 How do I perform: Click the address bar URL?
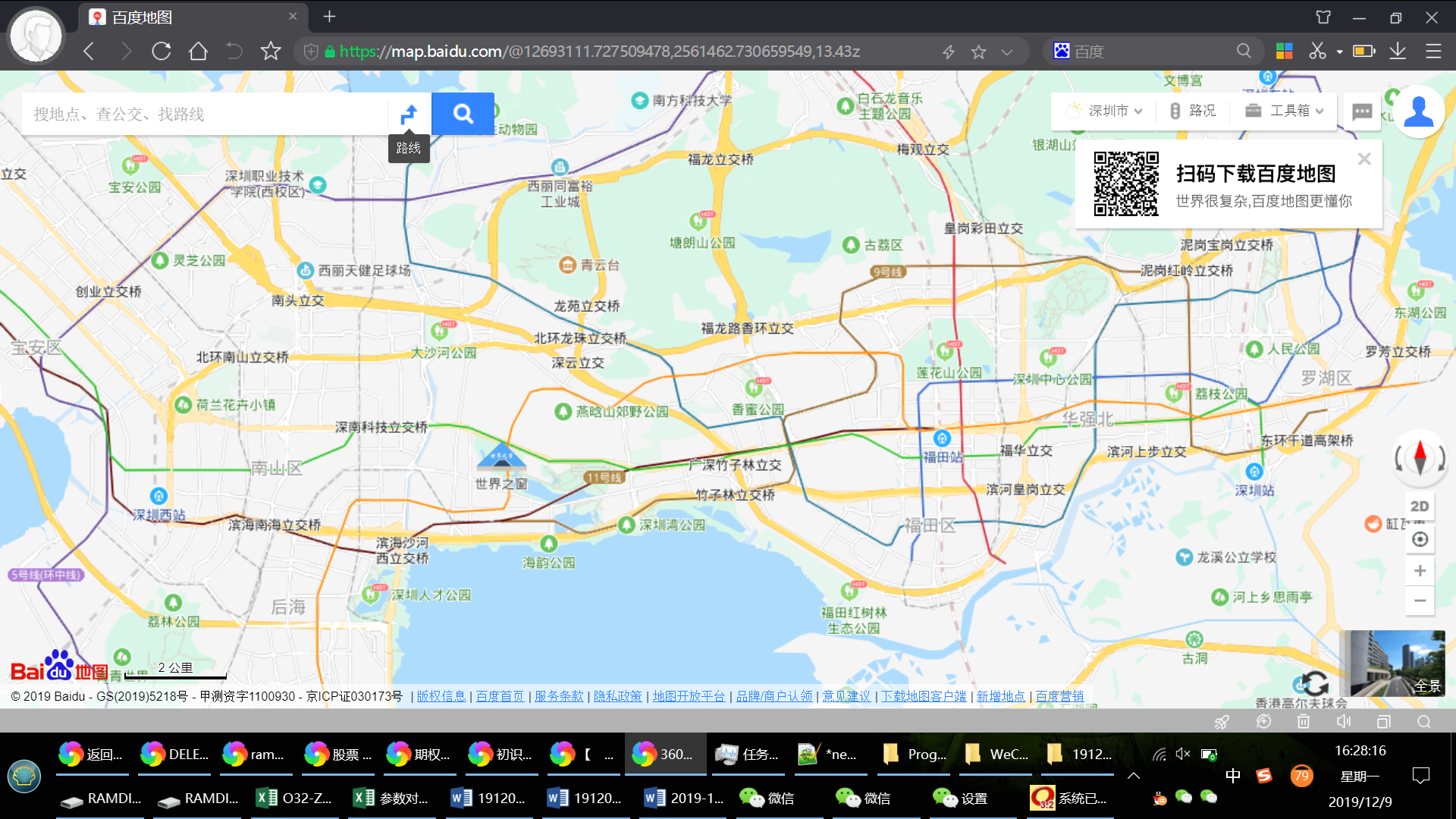click(x=599, y=51)
